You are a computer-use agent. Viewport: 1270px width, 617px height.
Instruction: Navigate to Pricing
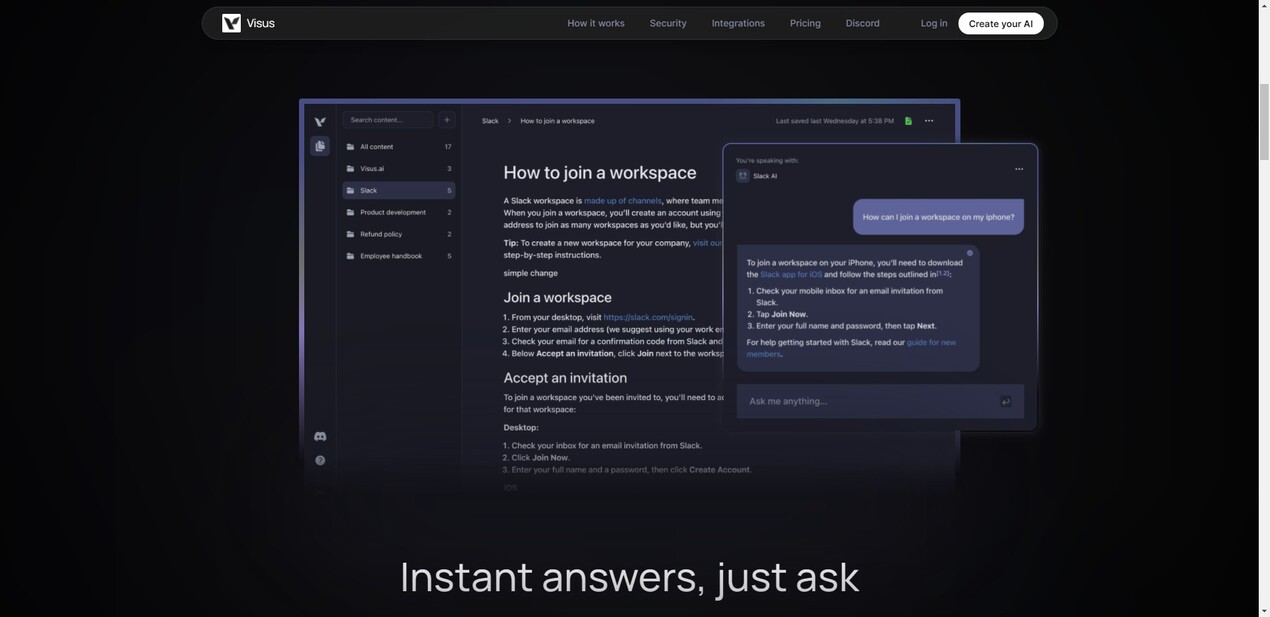point(805,23)
